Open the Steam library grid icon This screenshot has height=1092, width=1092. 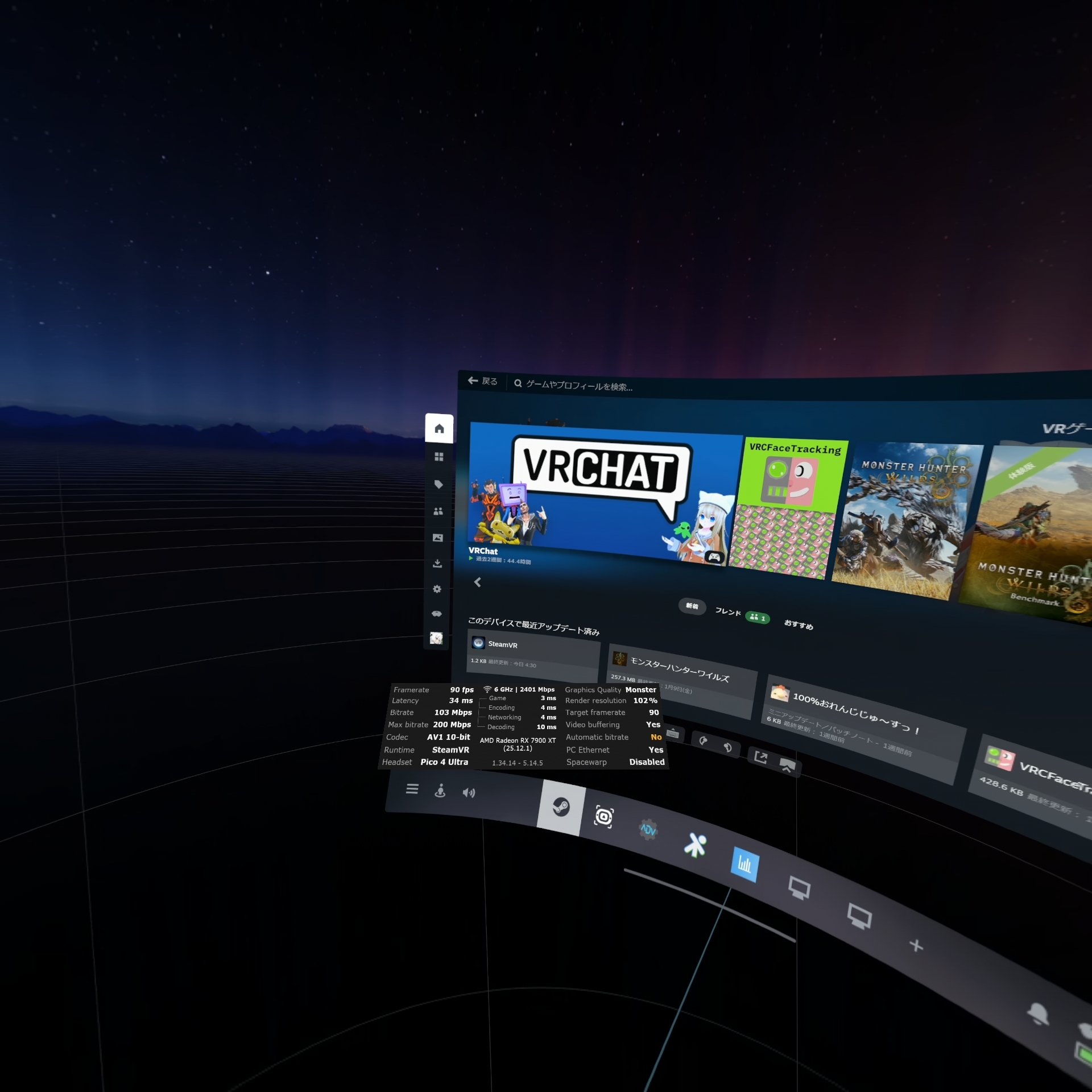coord(439,457)
